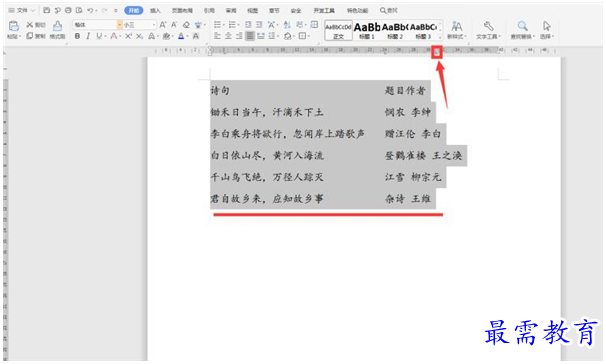The image size is (606, 364).
Task: Click the phonetic guide icon
Action: pos(198,25)
